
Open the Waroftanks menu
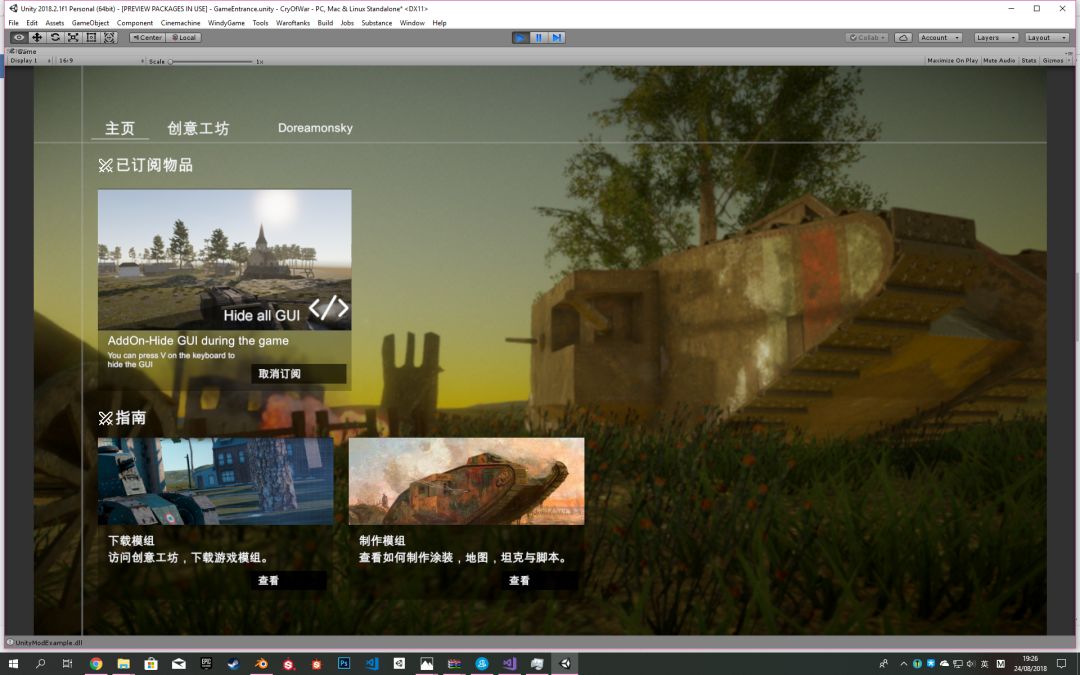click(293, 23)
